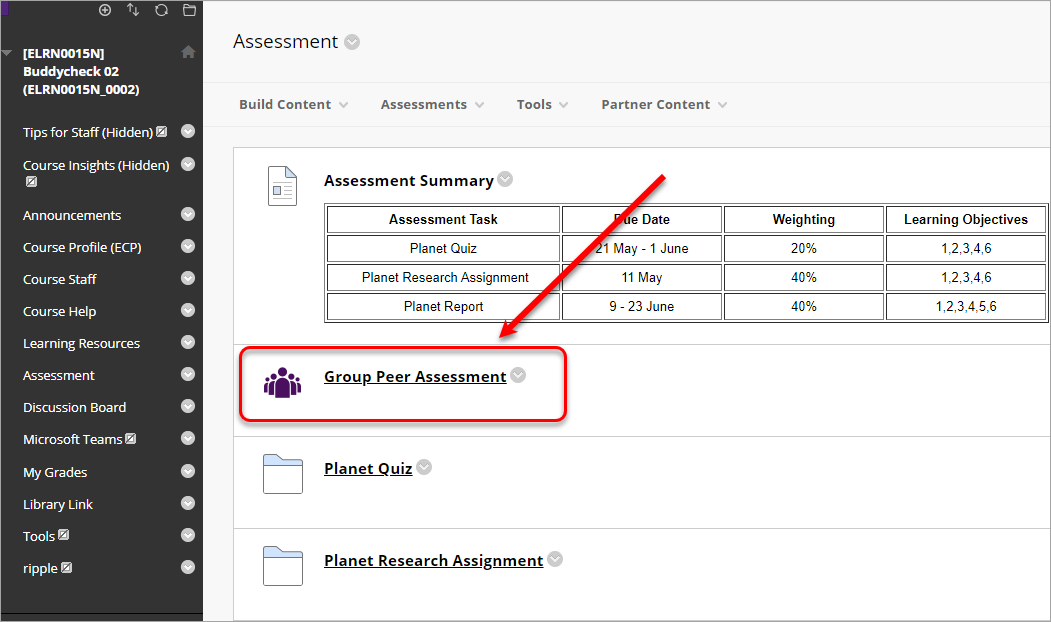Click the hidden icon under Course Insights
Screen dimensions: 1051x622
(31, 182)
